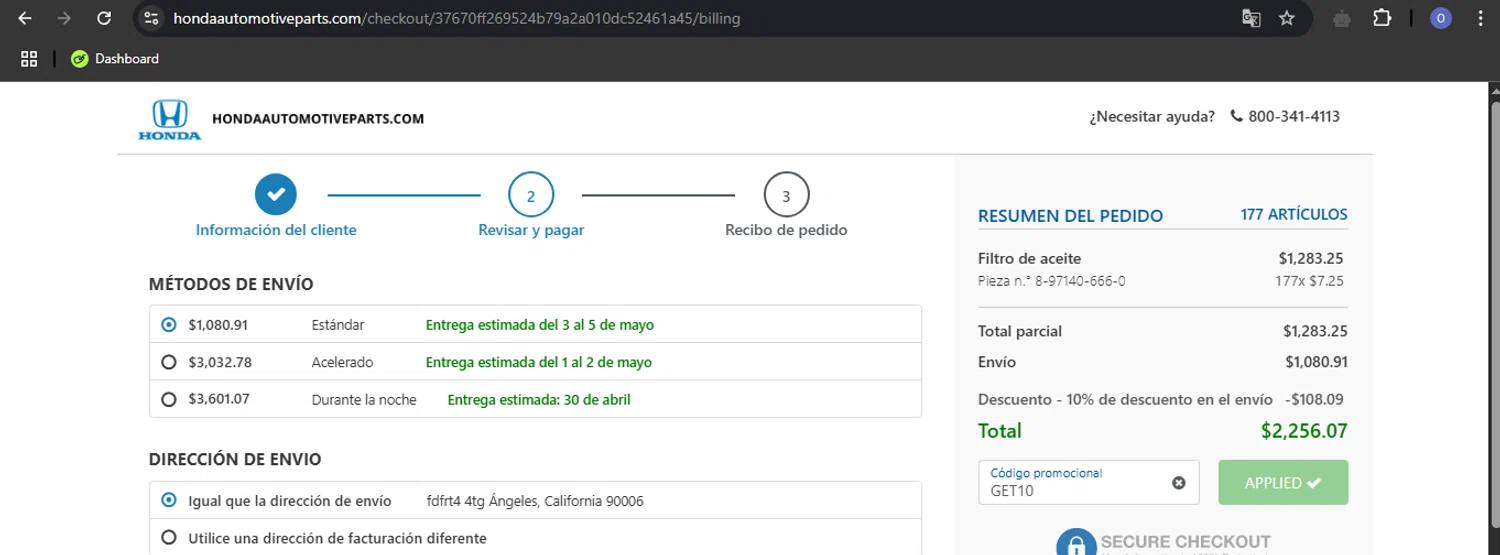Open the apps grid icon in bookmarks bar
Image resolution: width=1500 pixels, height=555 pixels.
click(29, 59)
